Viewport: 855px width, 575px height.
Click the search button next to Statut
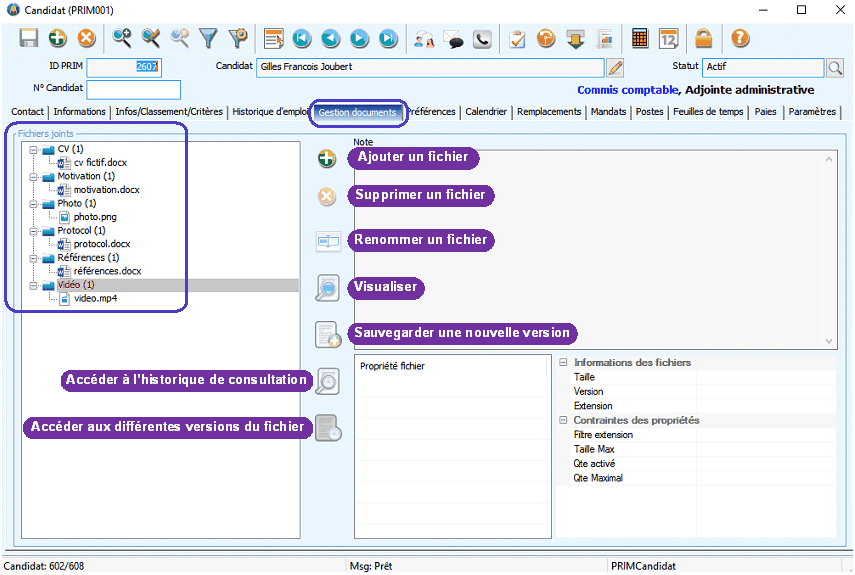point(836,68)
